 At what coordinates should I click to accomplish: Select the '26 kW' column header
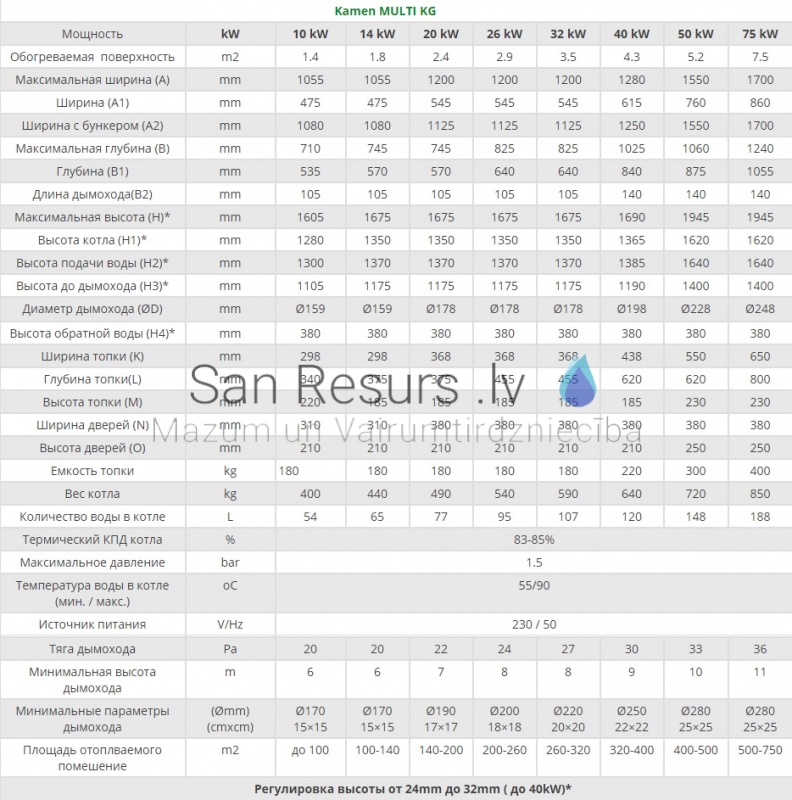[x=504, y=34]
